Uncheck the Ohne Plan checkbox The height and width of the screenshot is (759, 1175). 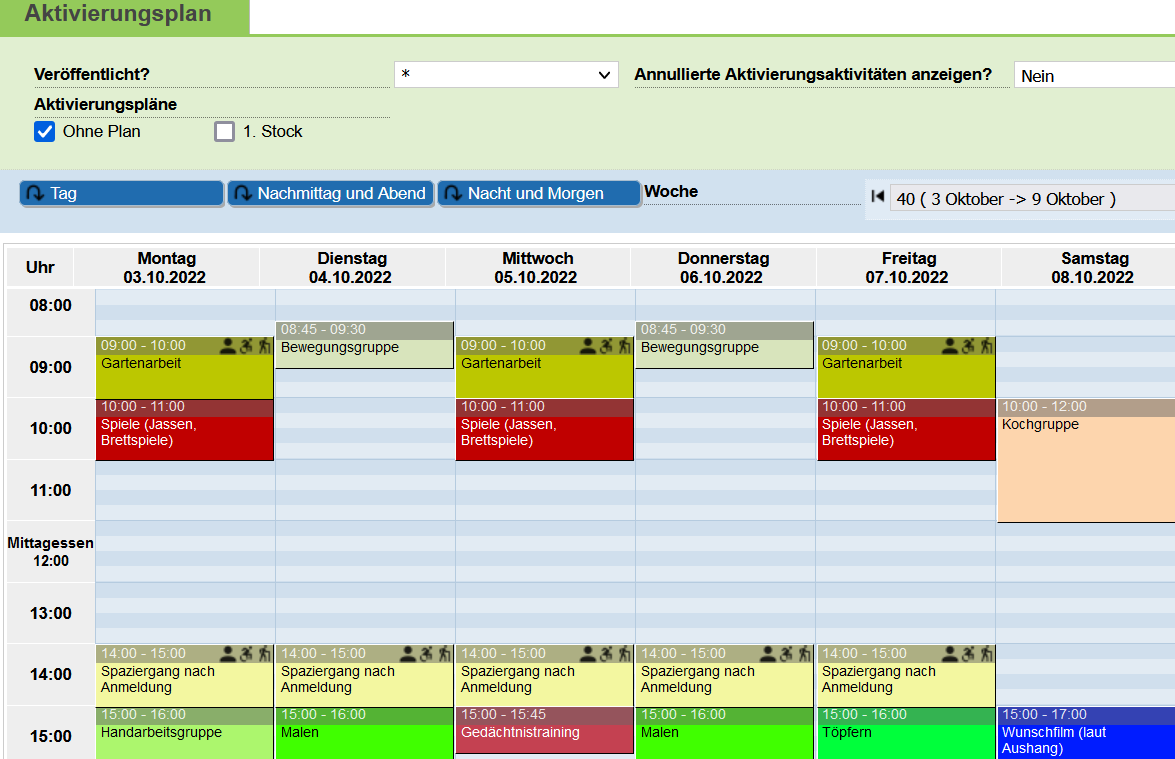[45, 132]
